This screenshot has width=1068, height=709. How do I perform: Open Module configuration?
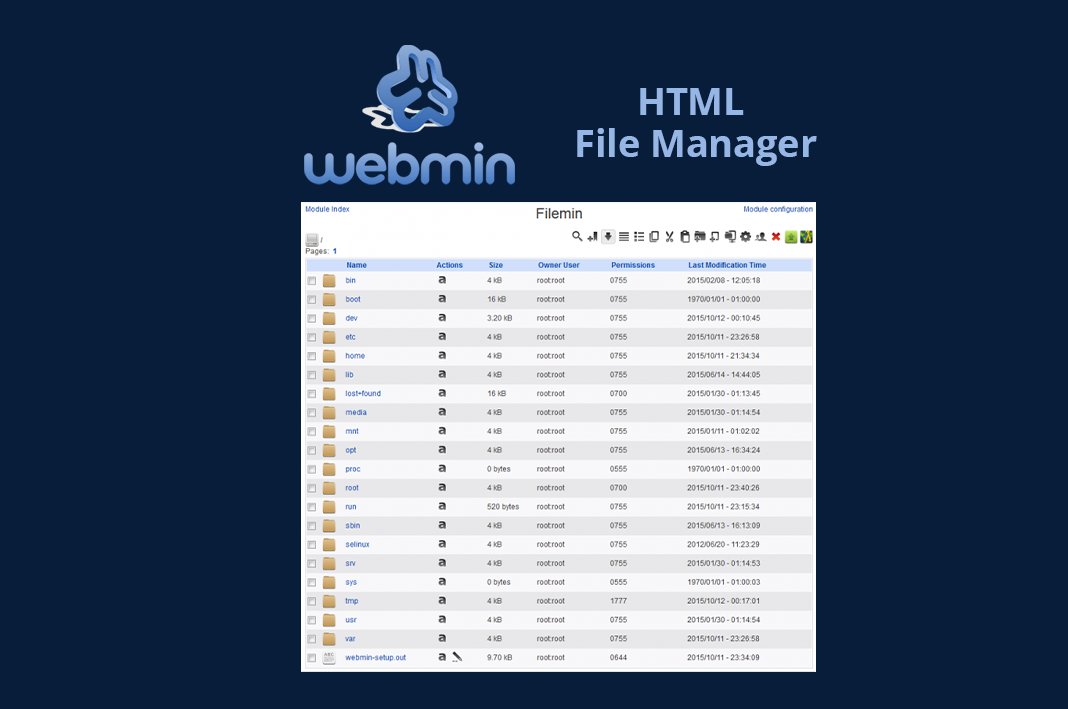[x=778, y=208]
